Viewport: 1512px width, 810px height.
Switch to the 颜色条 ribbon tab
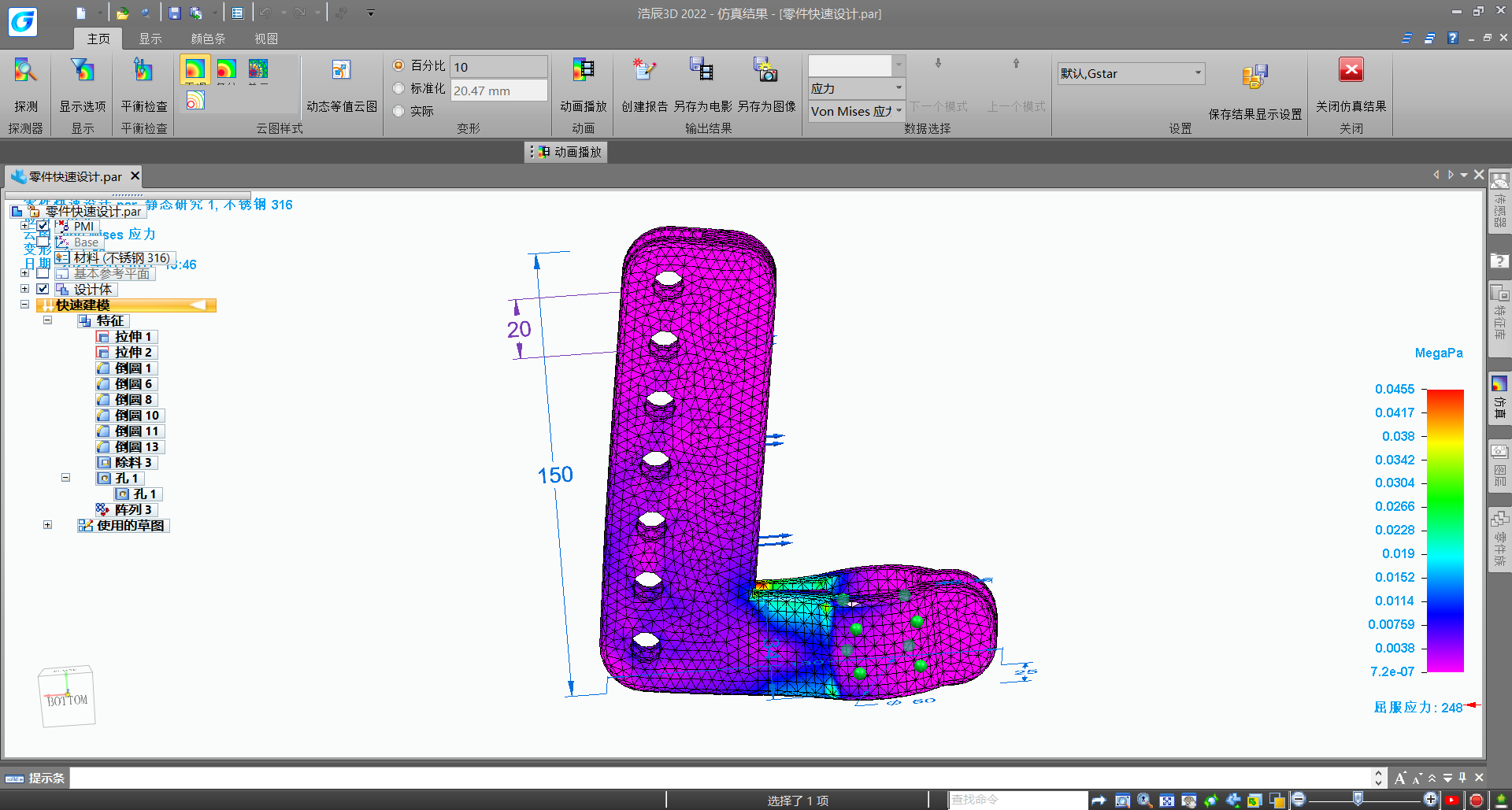(x=208, y=39)
